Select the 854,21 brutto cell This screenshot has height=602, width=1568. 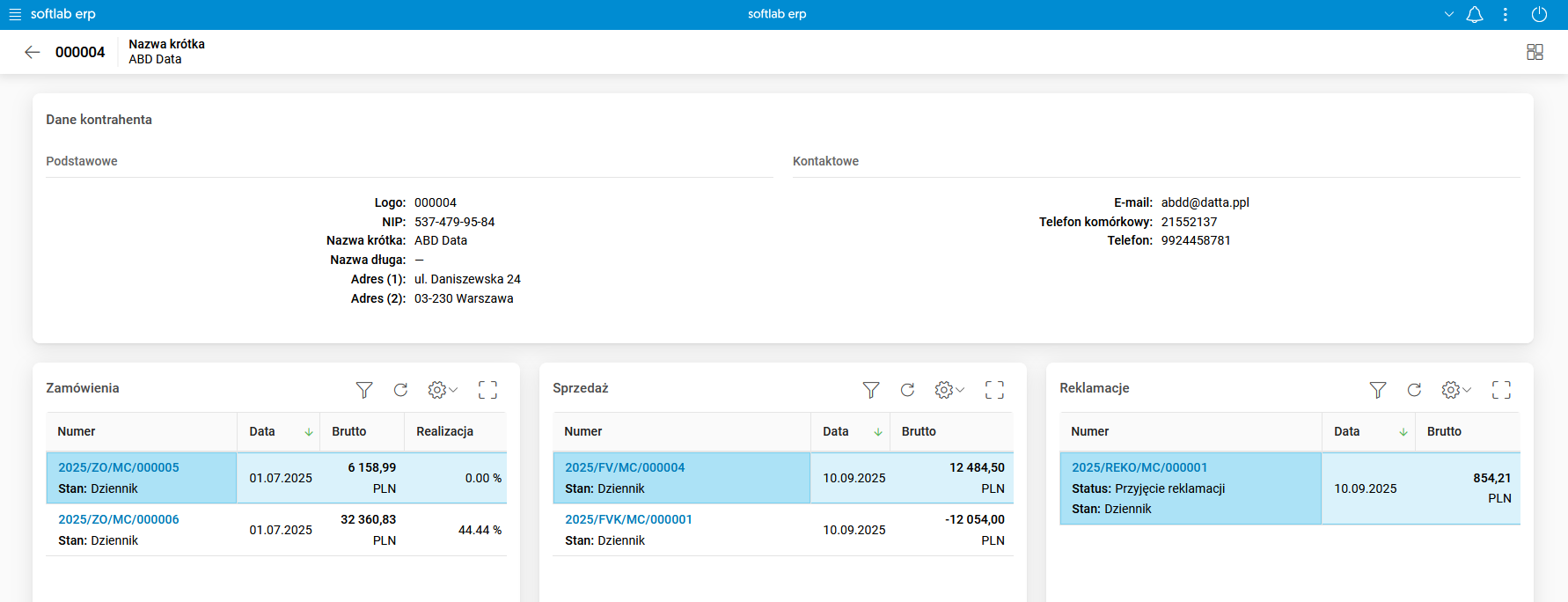point(1468,488)
